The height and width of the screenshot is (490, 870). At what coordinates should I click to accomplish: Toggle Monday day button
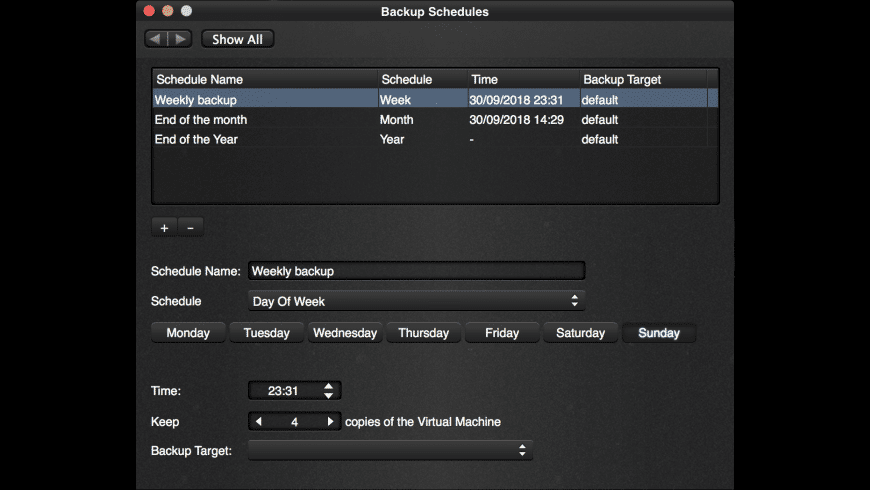(188, 333)
